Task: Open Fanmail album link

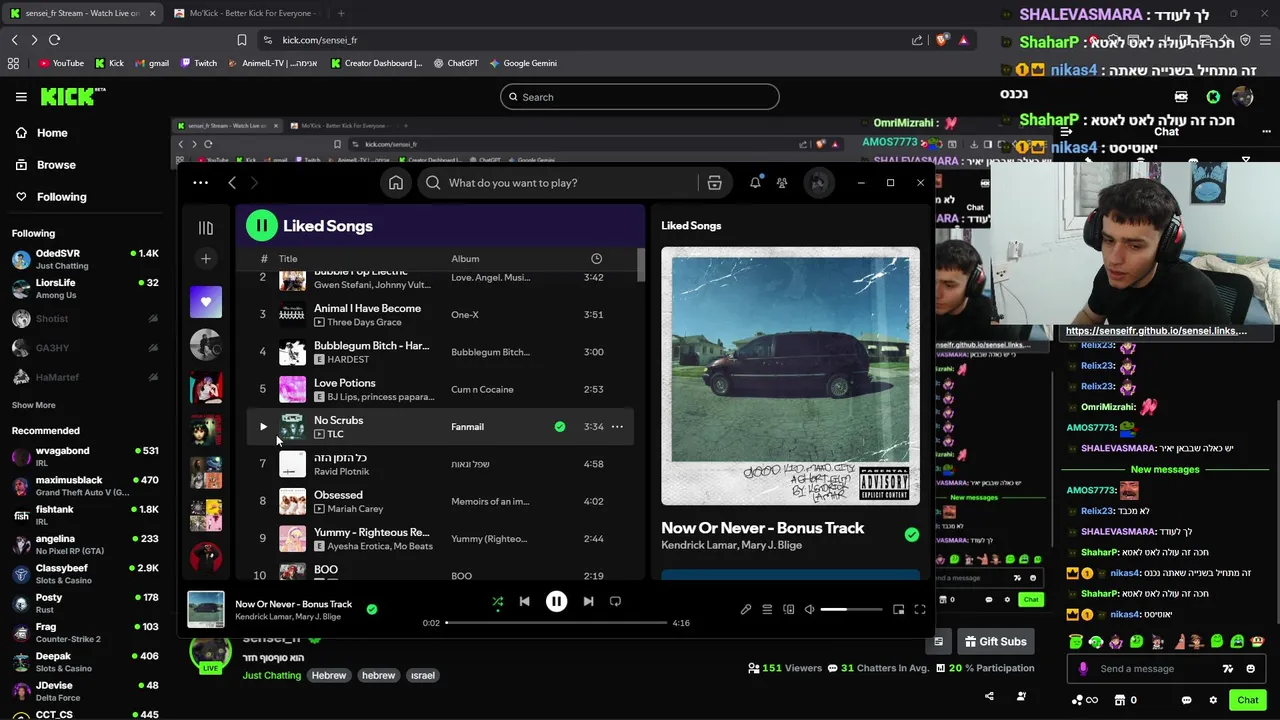Action: [467, 427]
